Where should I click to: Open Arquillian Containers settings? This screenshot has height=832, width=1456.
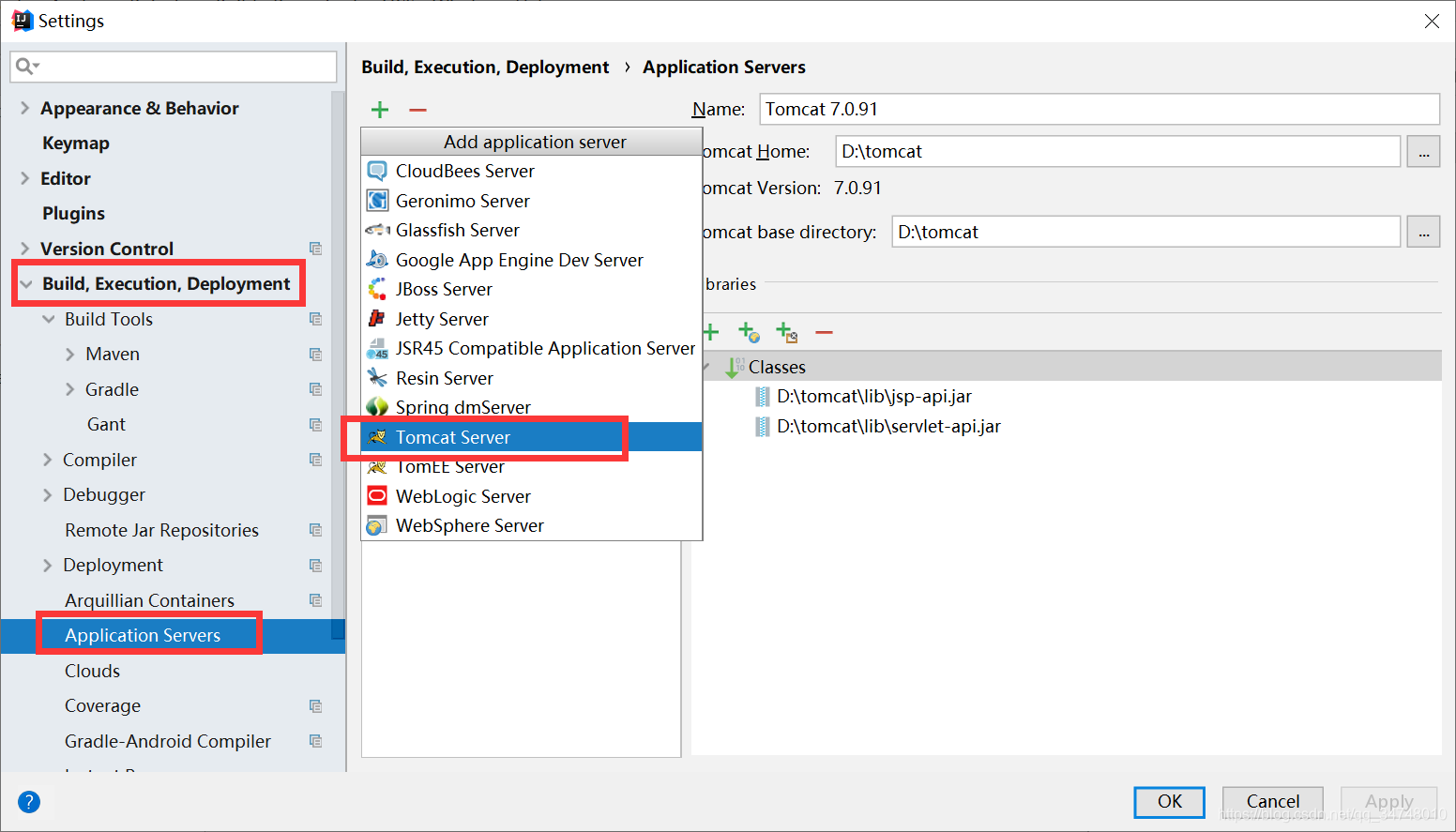149,600
